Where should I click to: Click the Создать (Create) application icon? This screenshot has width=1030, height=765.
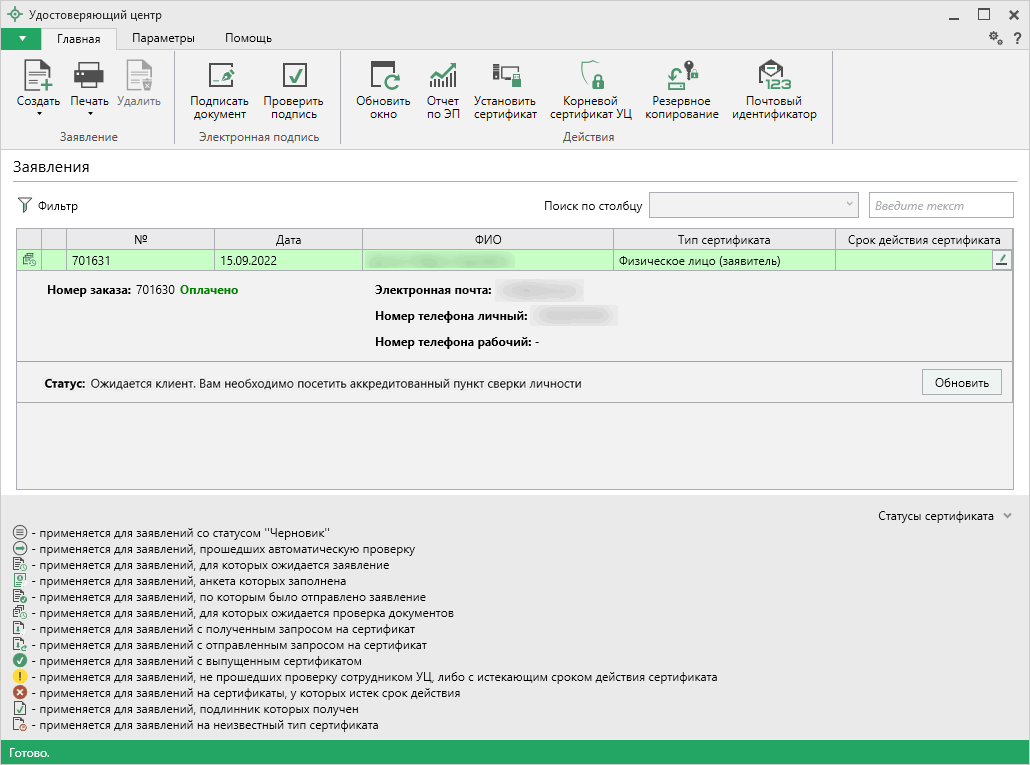[38, 77]
